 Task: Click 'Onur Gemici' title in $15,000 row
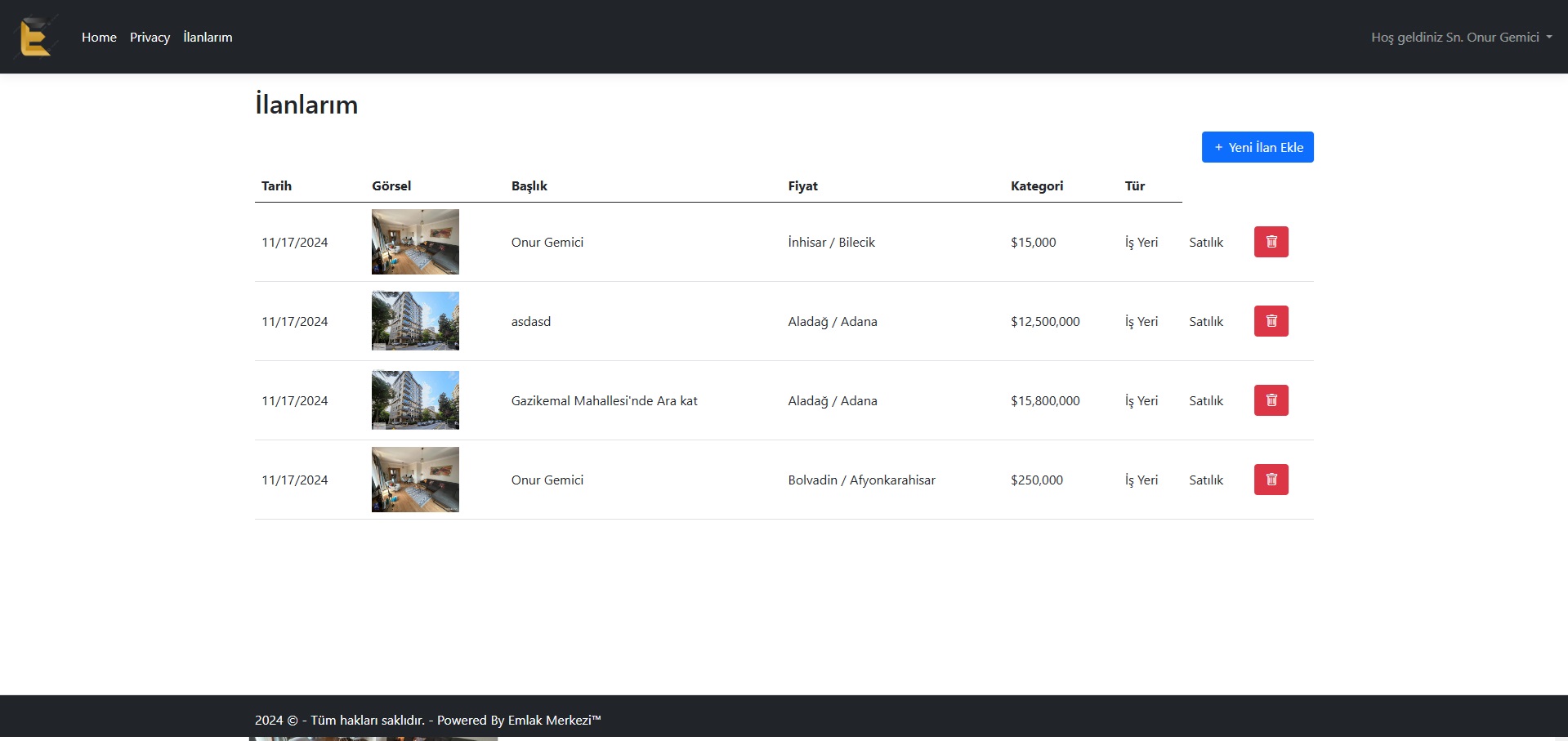click(x=547, y=242)
